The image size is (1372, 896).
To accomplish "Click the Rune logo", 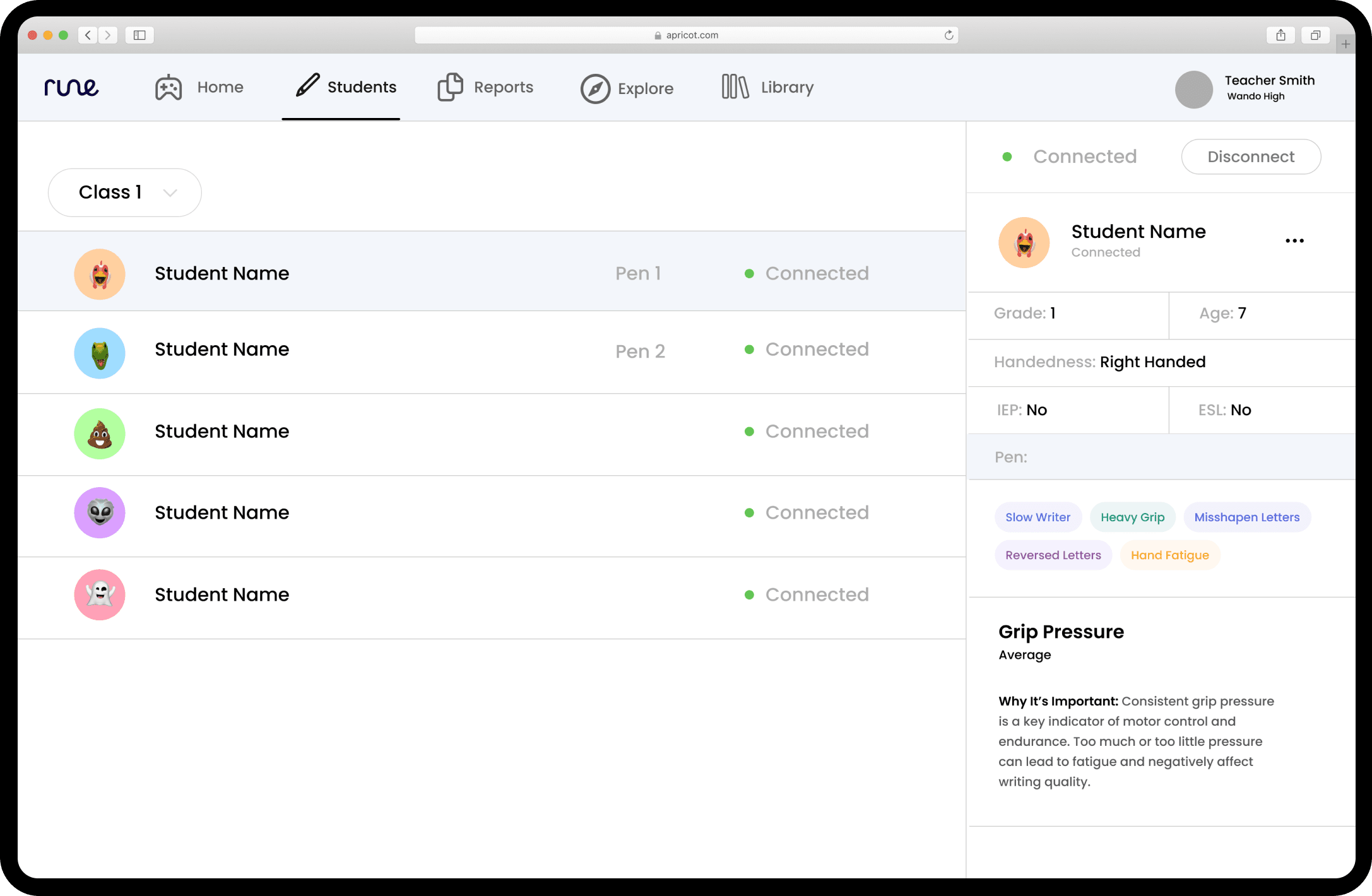I will [x=71, y=87].
